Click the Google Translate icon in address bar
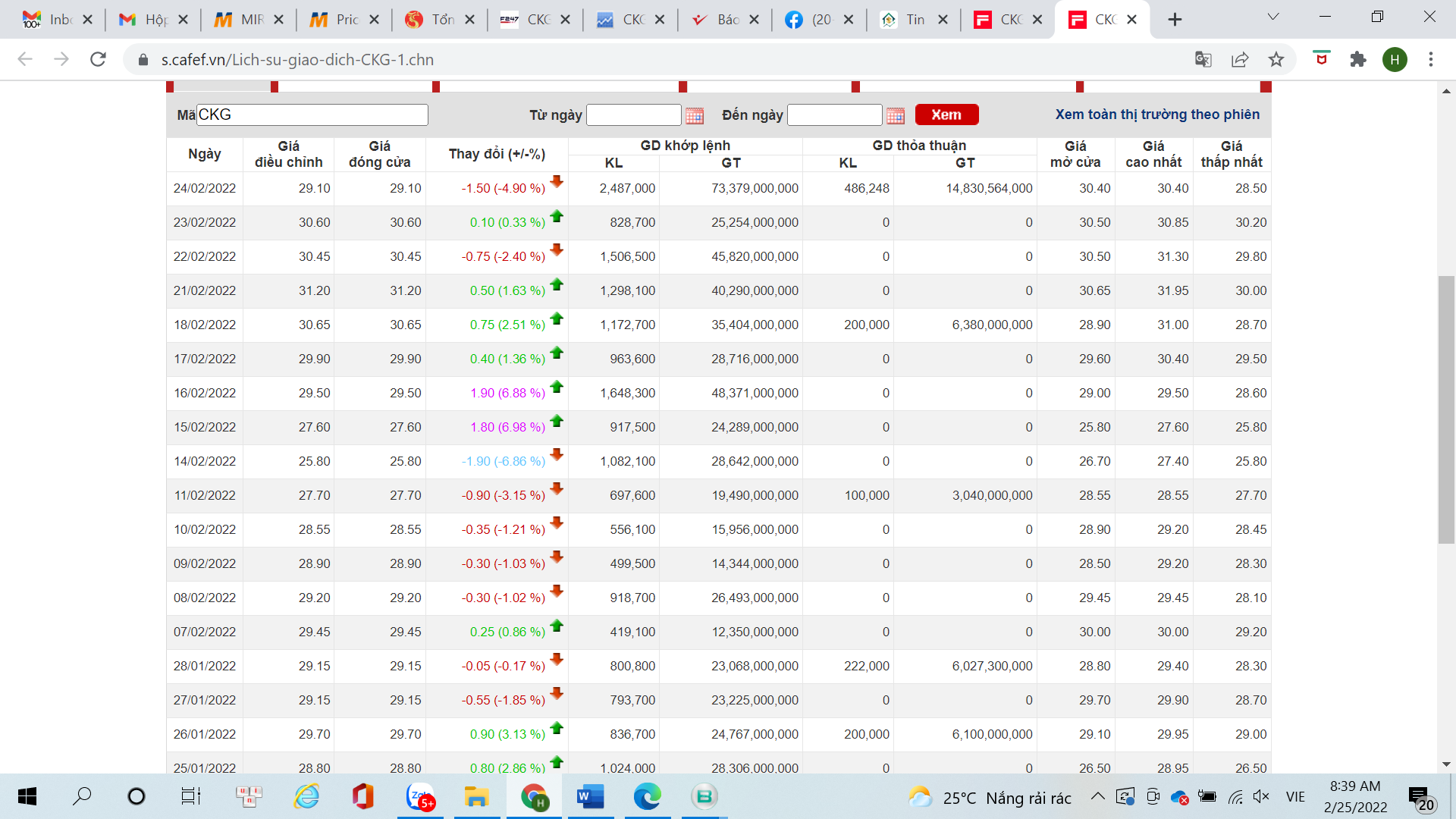 click(x=1203, y=59)
